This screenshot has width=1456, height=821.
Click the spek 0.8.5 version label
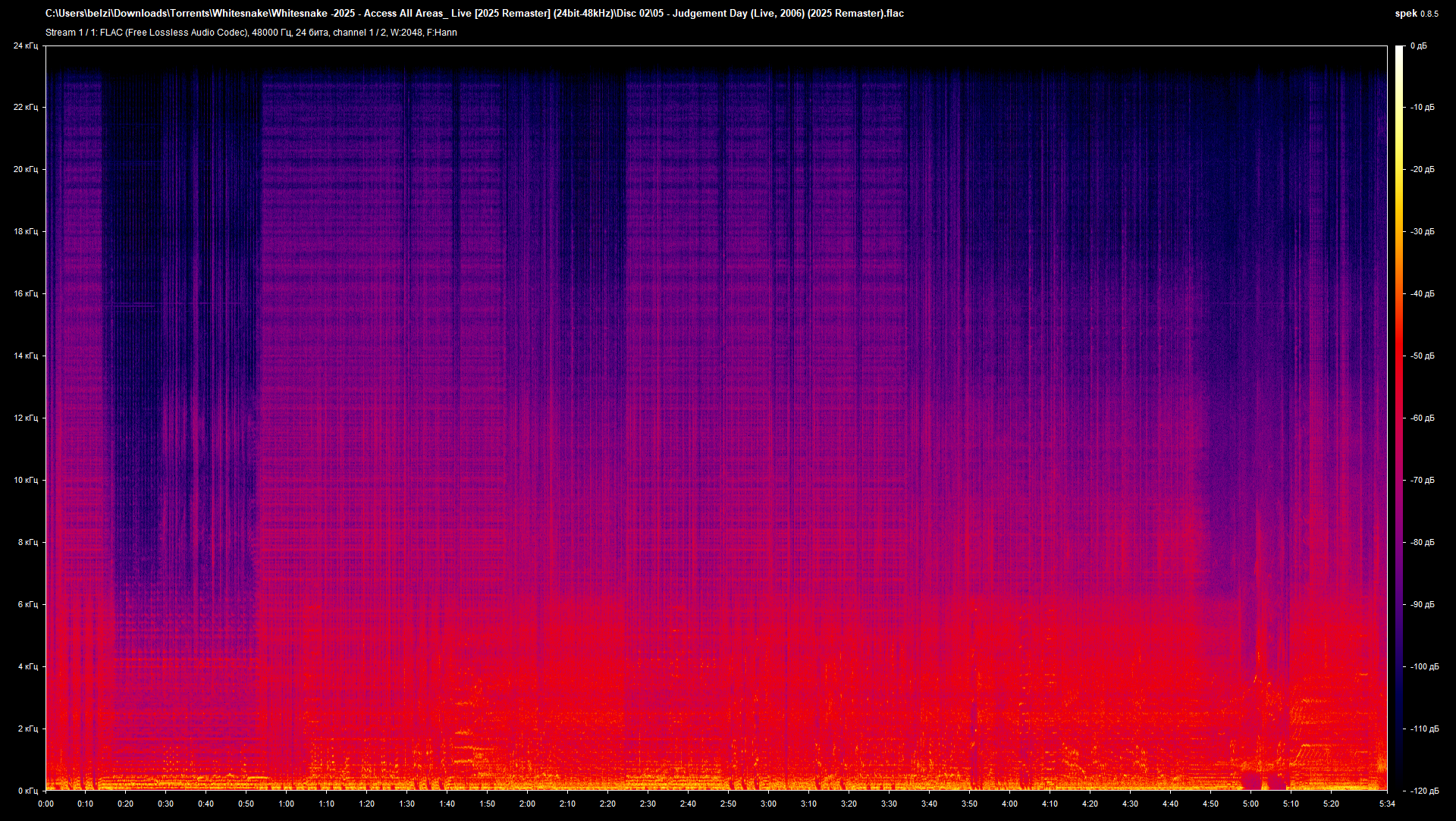[x=1416, y=14]
